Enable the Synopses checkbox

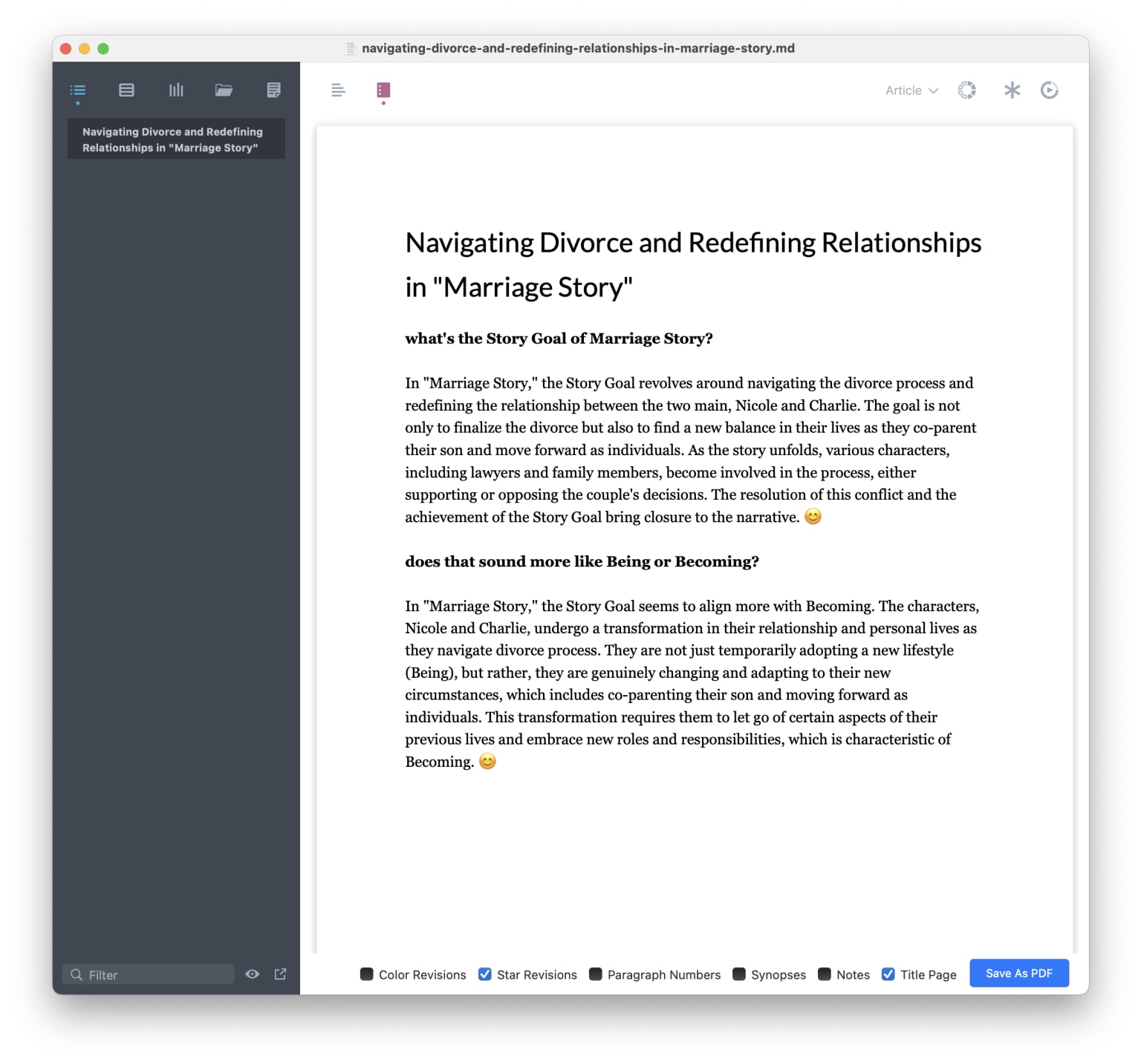pos(738,974)
